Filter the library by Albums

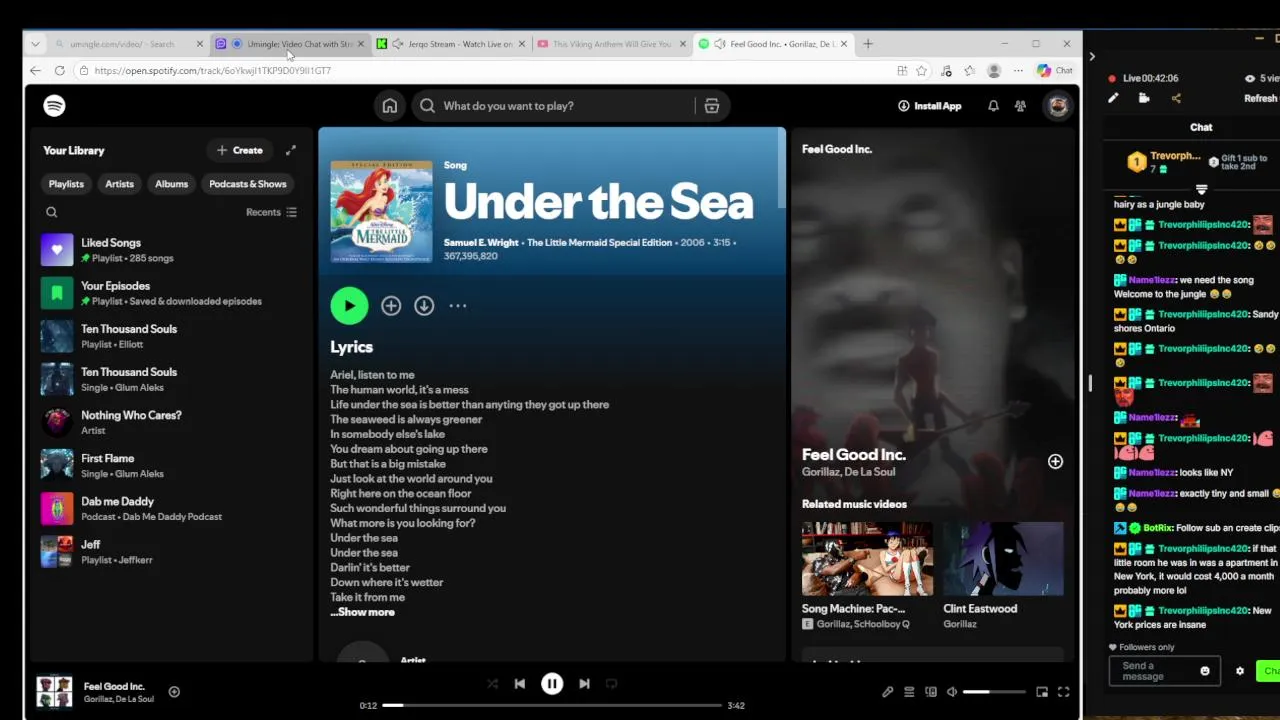(171, 184)
